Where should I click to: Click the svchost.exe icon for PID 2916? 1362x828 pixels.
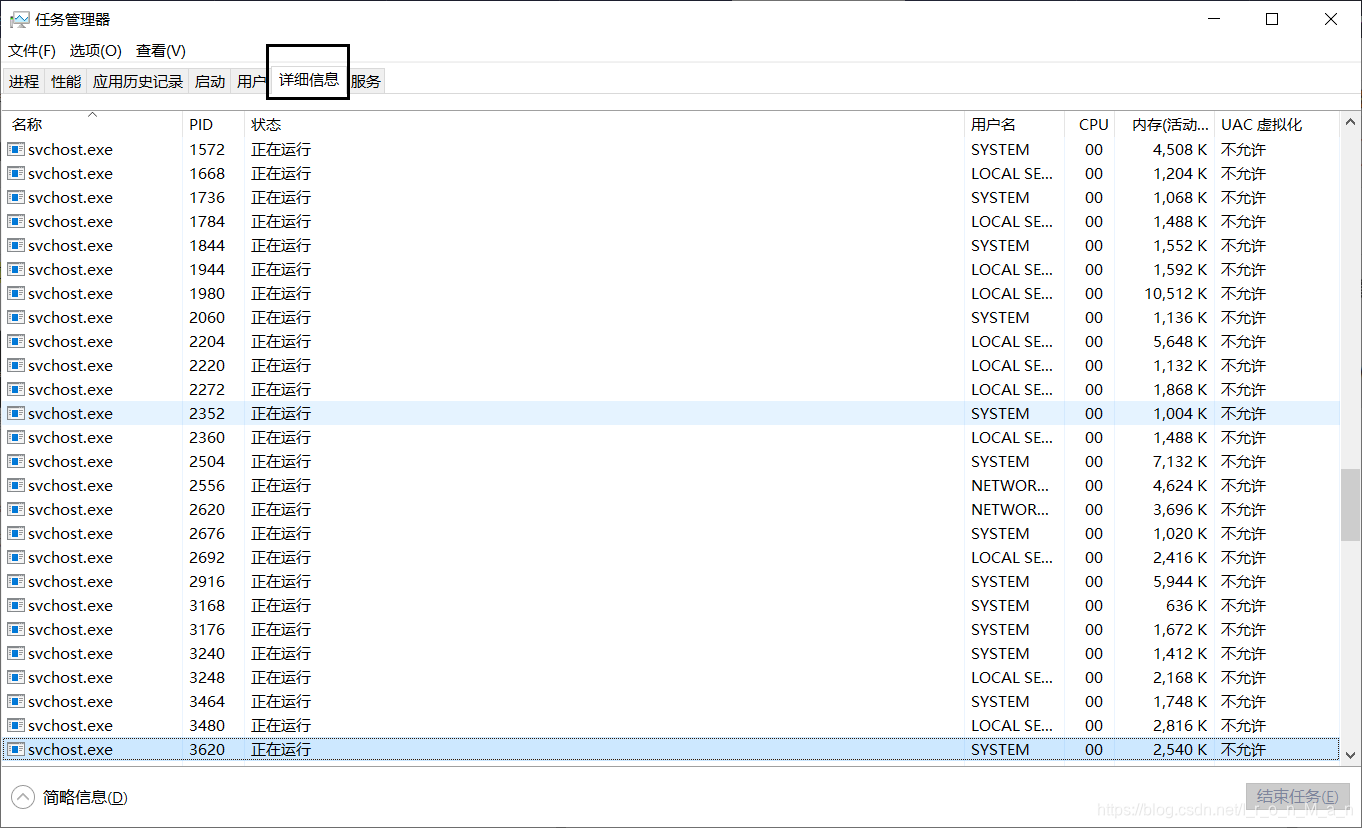pyautogui.click(x=16, y=581)
